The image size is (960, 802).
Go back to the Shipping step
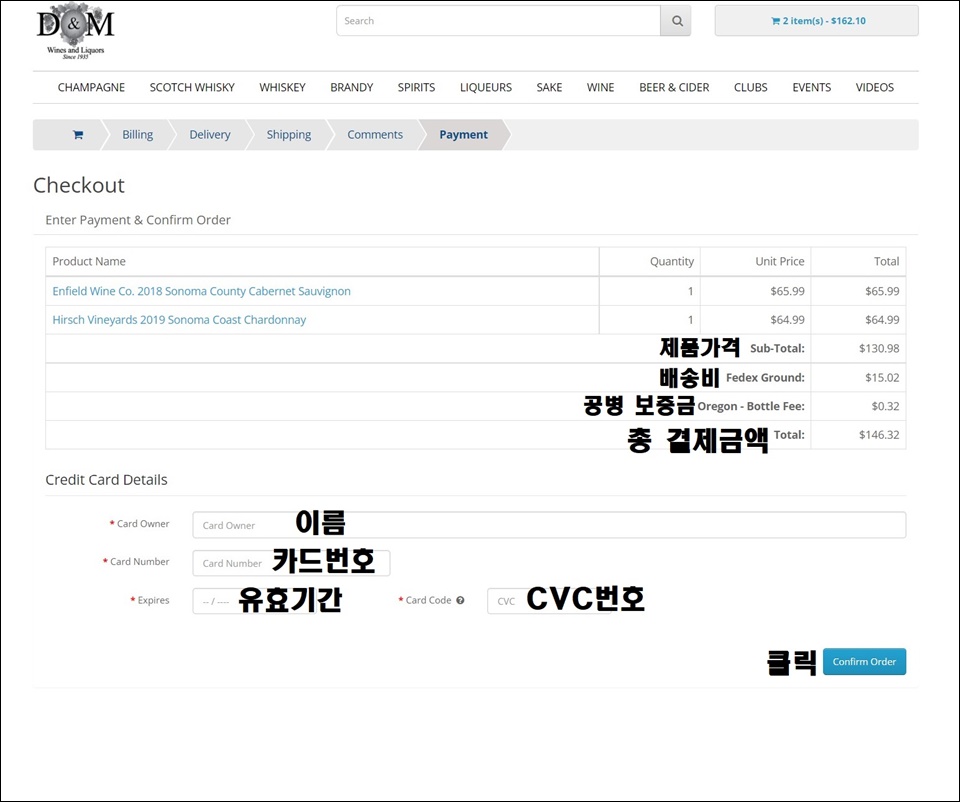click(x=289, y=135)
